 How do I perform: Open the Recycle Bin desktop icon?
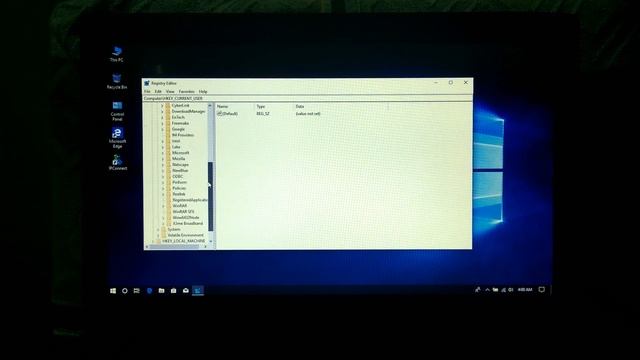coord(117,81)
